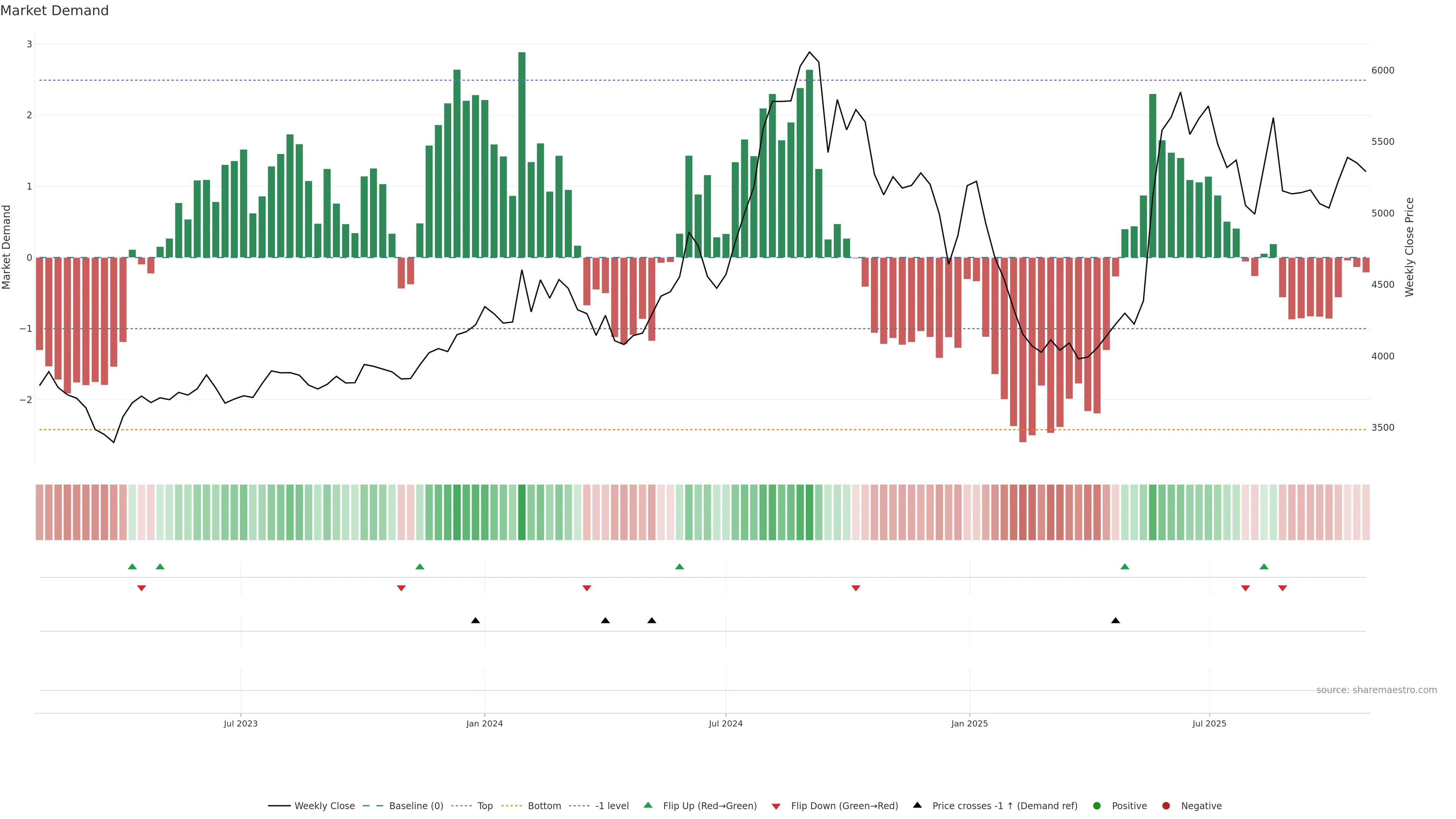Hide the Top threshold legend entry
1456x819 pixels.
(485, 805)
